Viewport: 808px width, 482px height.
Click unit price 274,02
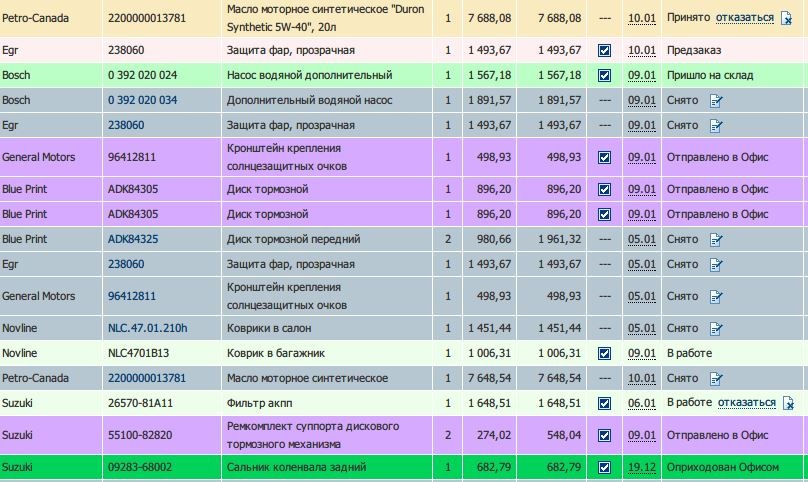click(494, 435)
